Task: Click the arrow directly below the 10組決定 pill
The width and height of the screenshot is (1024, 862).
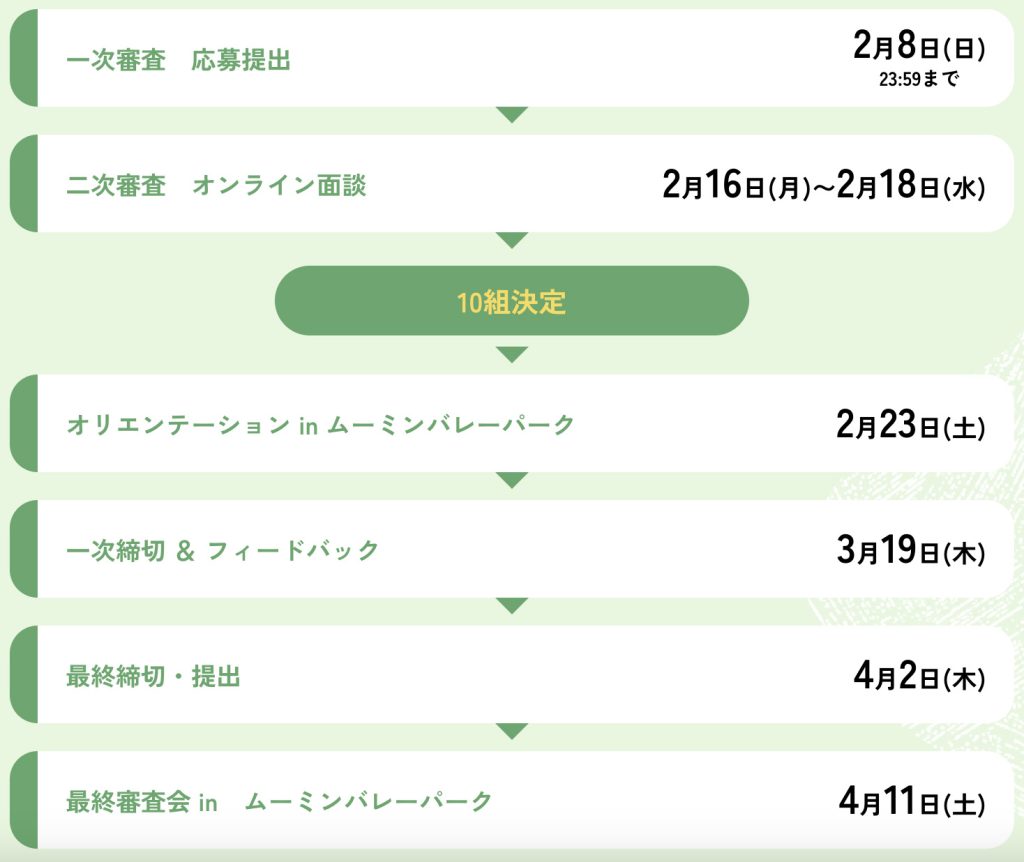Action: (x=512, y=354)
